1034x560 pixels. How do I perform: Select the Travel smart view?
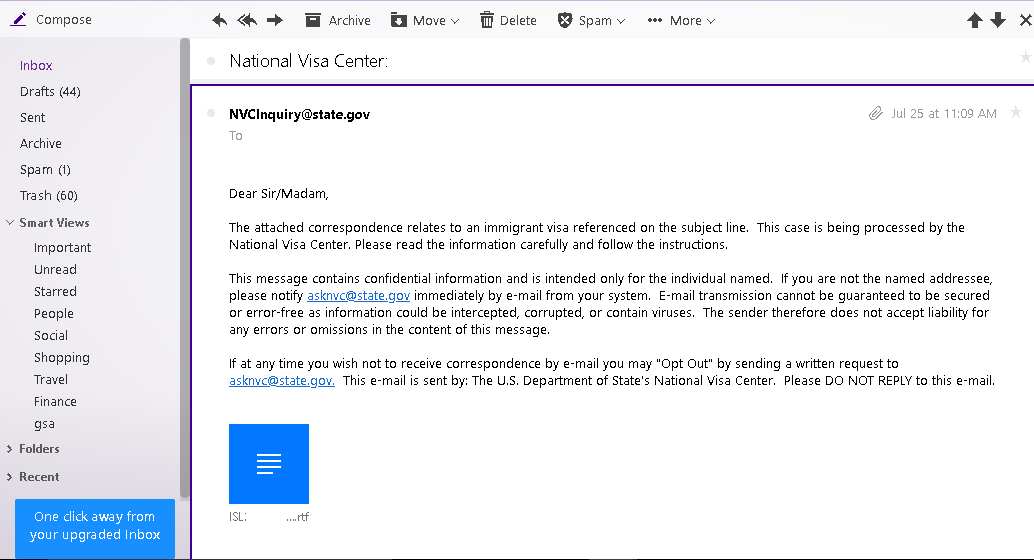coord(51,379)
